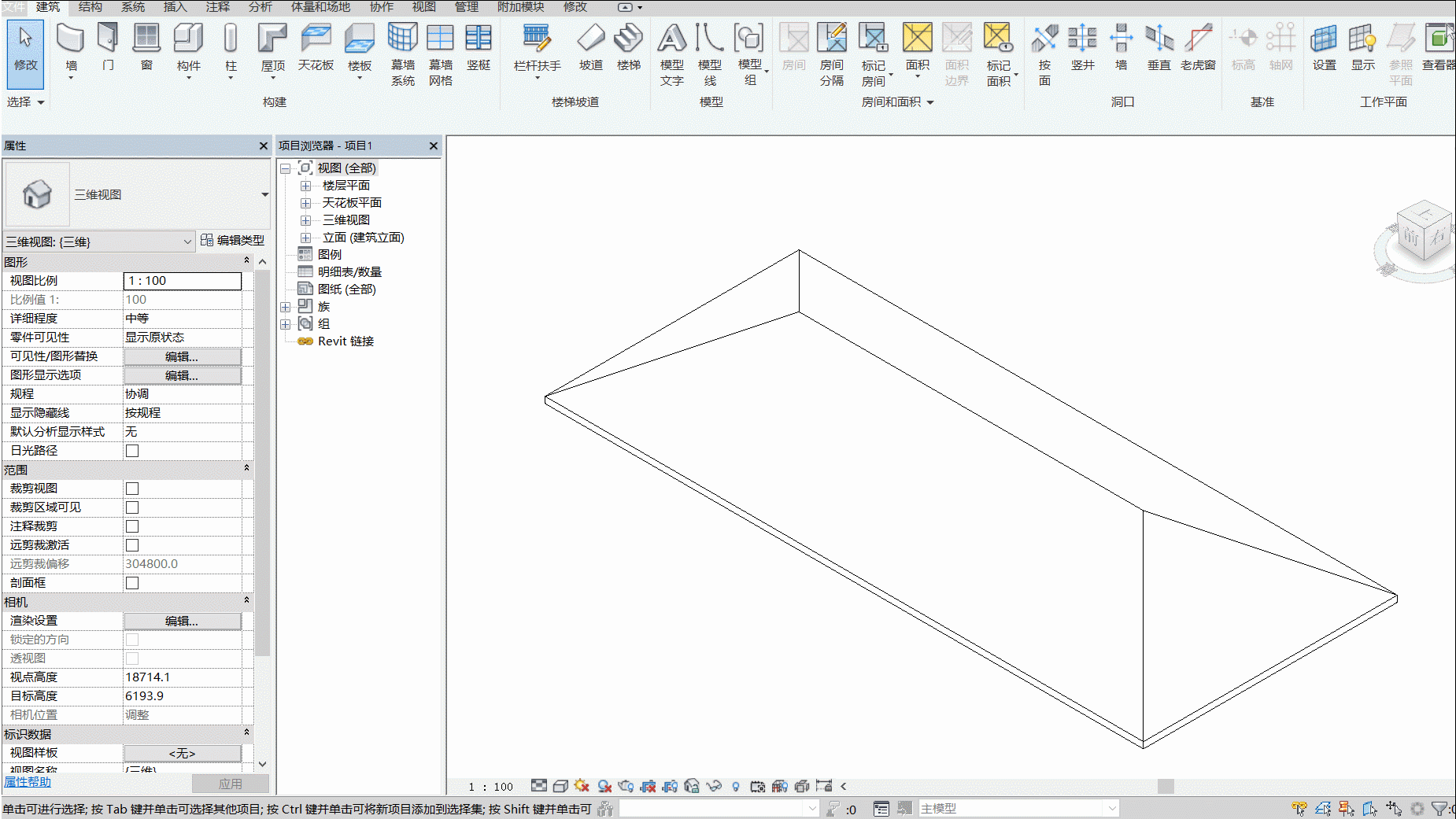Select the Model Text (模型文字) tool

pos(672,53)
